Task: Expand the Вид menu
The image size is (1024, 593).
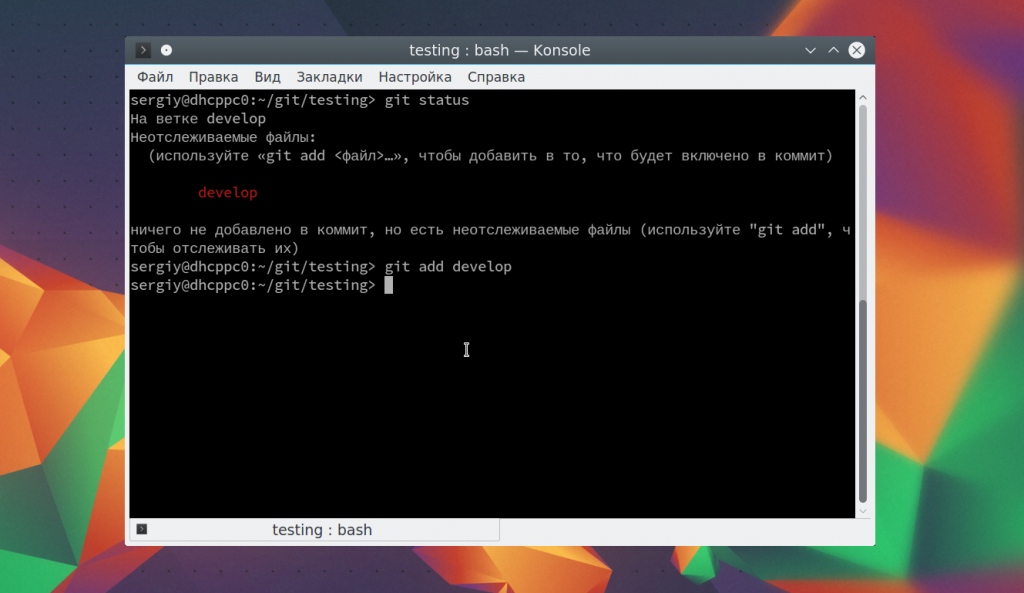Action: tap(267, 77)
